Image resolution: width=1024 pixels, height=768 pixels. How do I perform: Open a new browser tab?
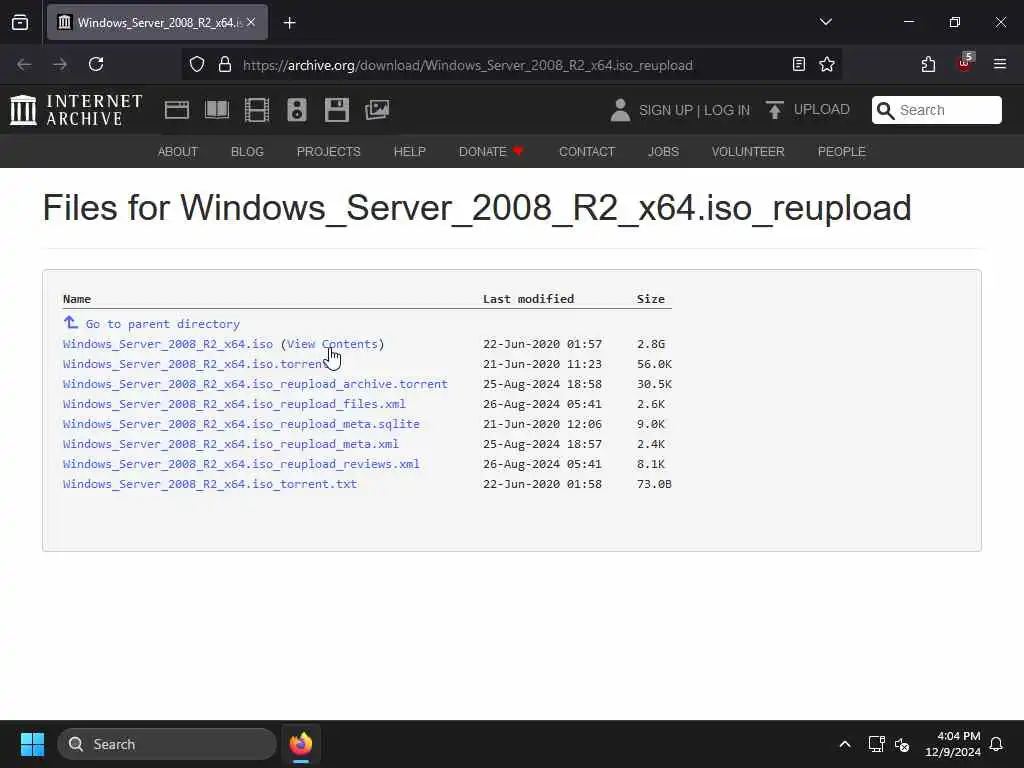point(290,23)
